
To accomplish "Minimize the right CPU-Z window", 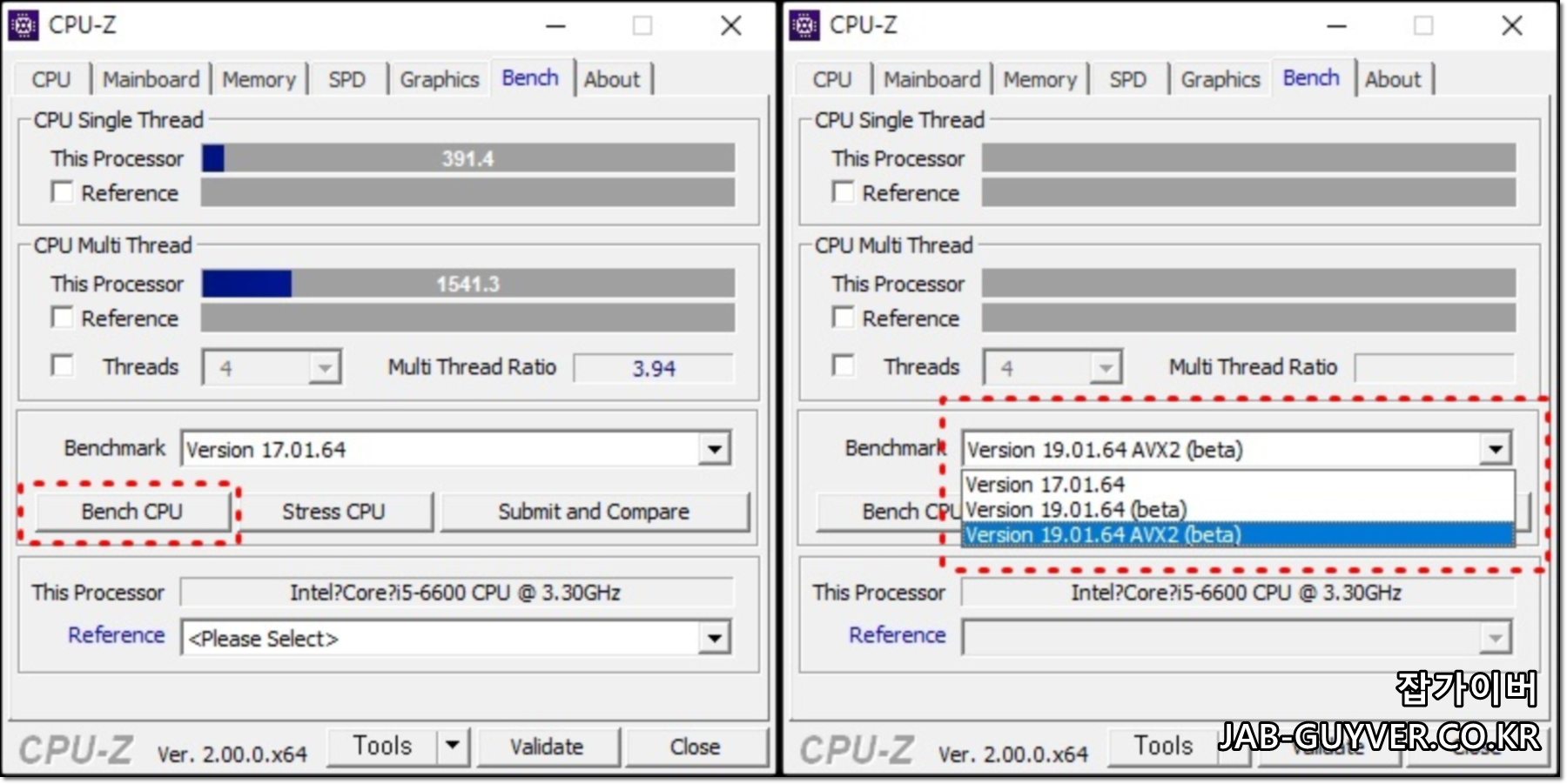I will [1336, 26].
